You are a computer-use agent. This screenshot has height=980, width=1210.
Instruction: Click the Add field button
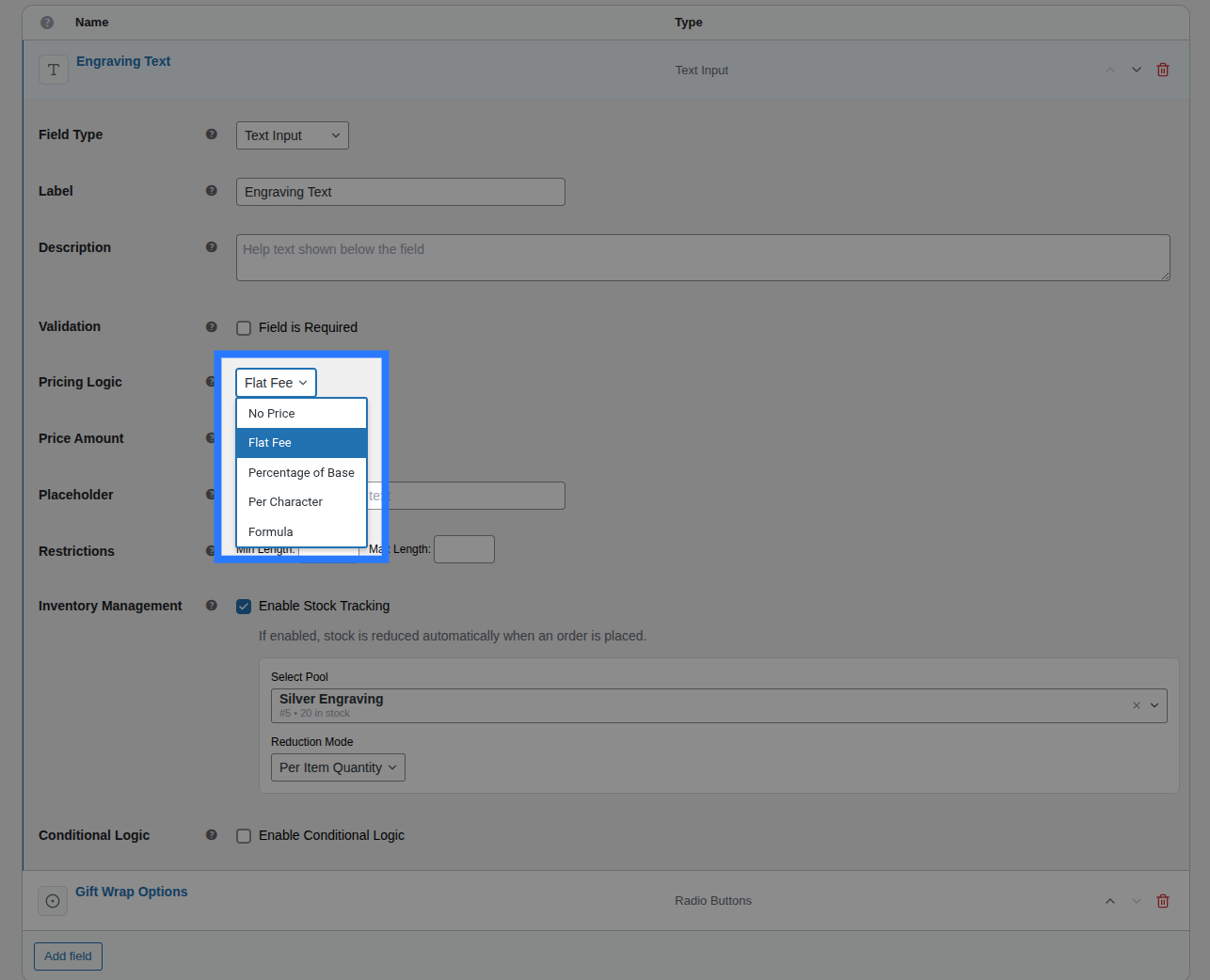click(x=68, y=956)
